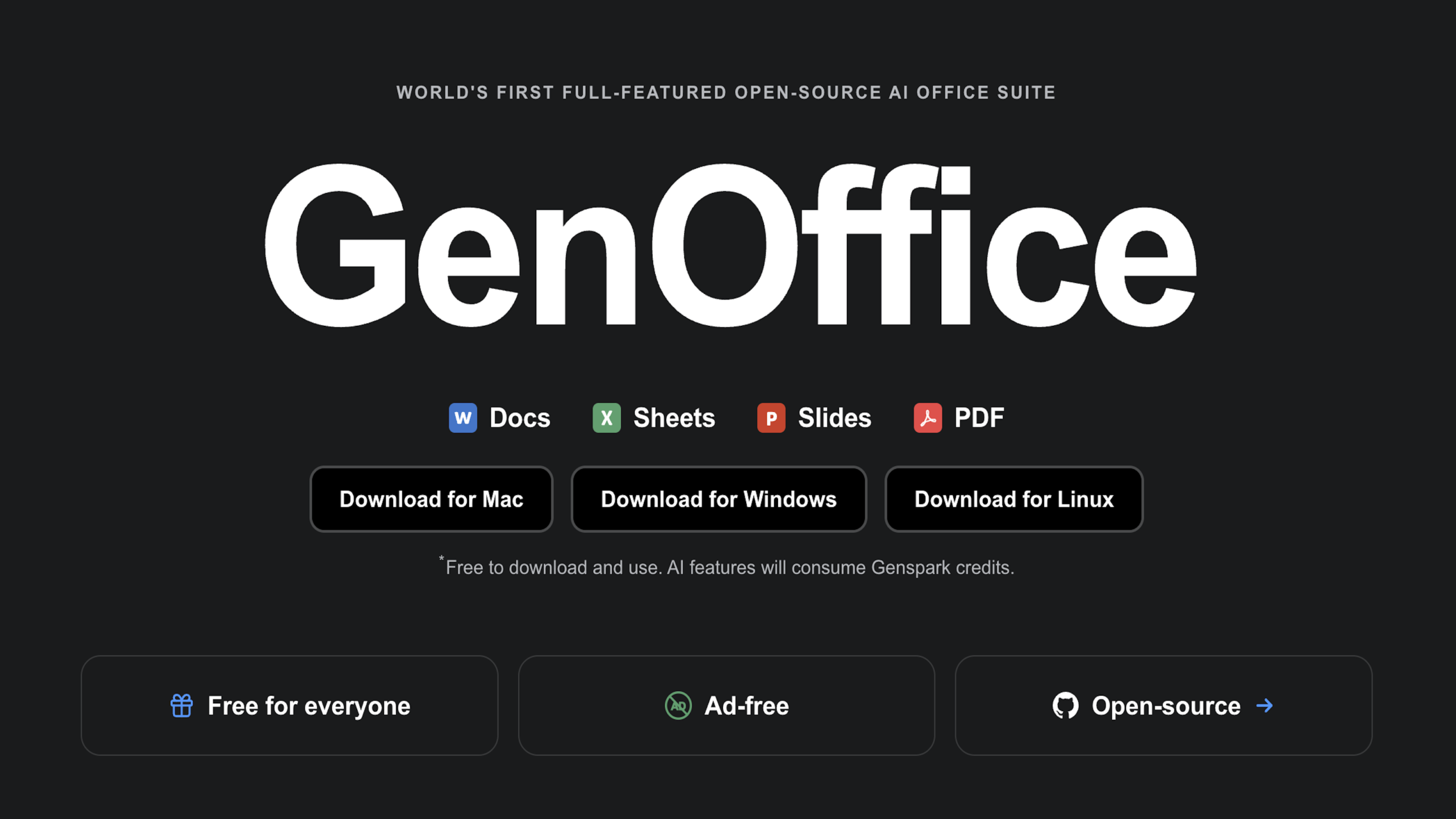Click the blue Docs W icon
The height and width of the screenshot is (819, 1456).
click(x=462, y=418)
